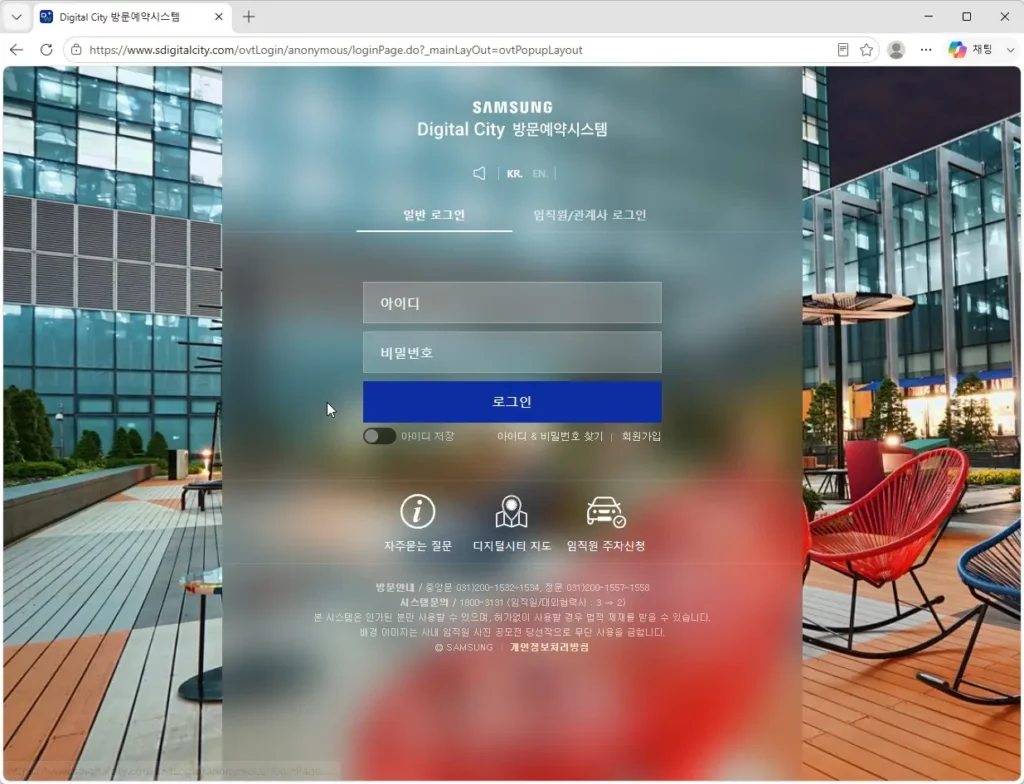The width and height of the screenshot is (1024, 784).
Task: Expand the tab list chevron
Action: click(x=17, y=17)
